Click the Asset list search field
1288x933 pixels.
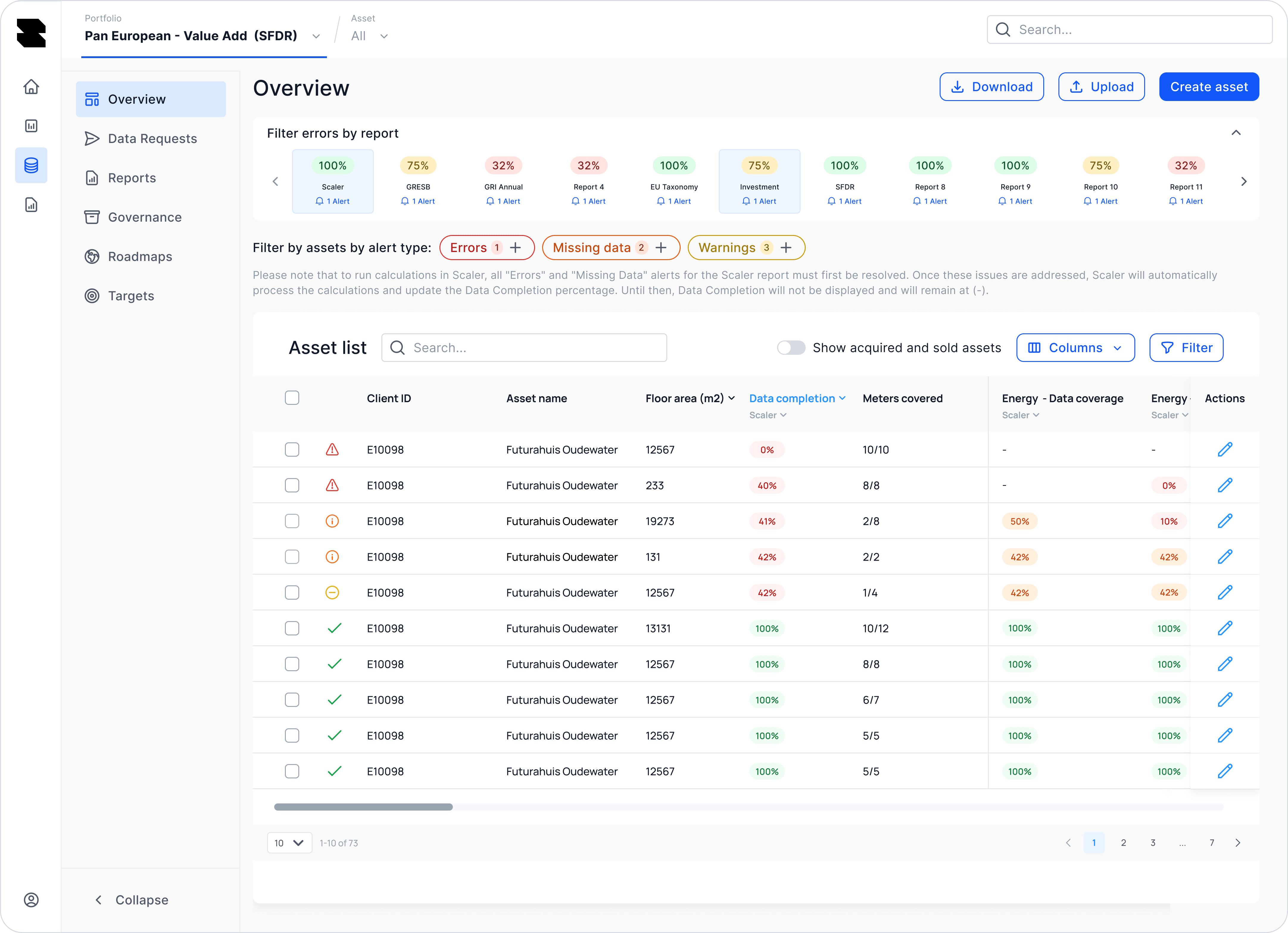pyautogui.click(x=524, y=348)
